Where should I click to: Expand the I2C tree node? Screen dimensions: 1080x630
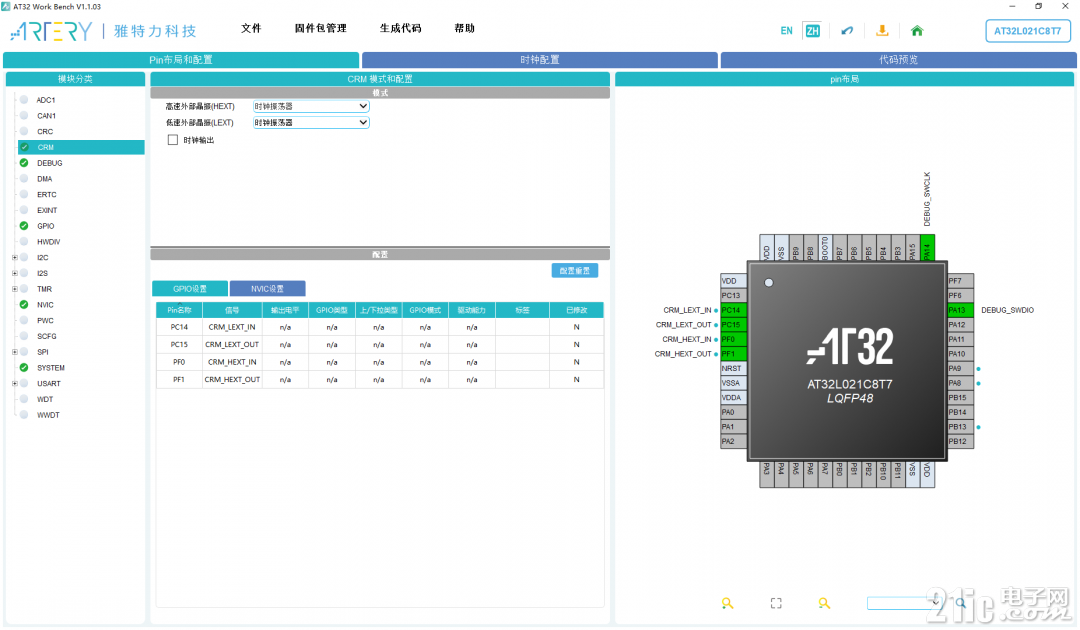(14, 258)
